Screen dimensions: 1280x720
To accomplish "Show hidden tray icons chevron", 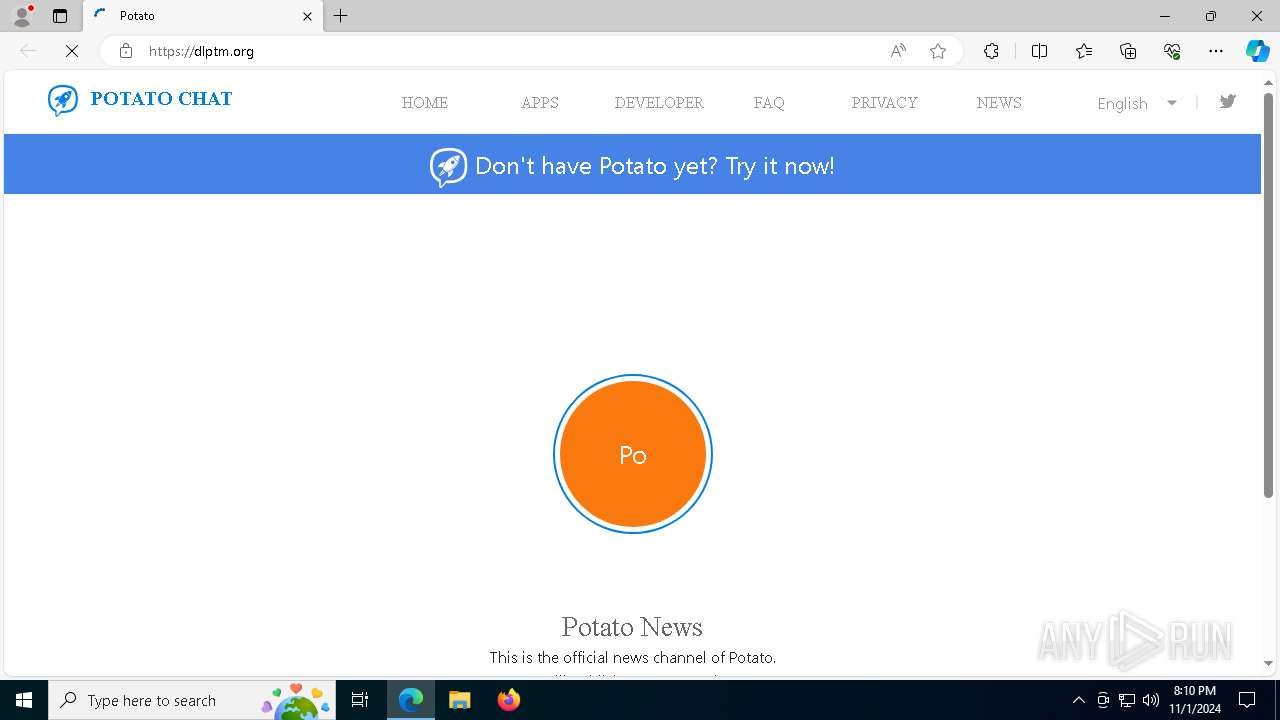I will (x=1079, y=700).
